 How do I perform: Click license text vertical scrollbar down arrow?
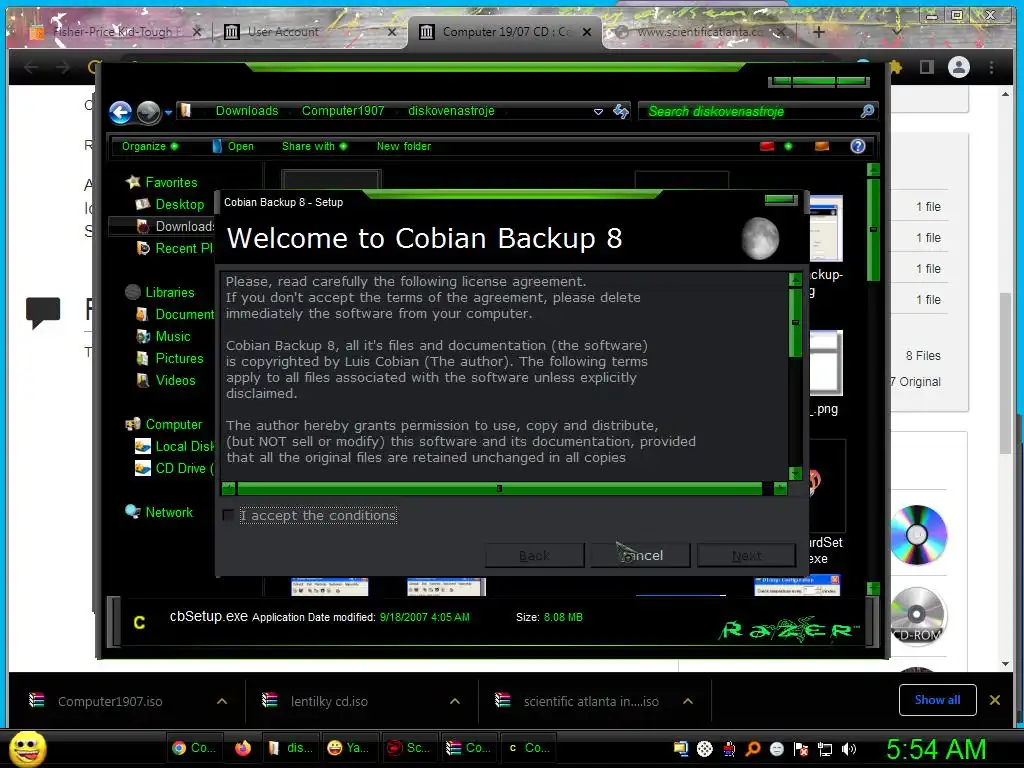tap(795, 473)
